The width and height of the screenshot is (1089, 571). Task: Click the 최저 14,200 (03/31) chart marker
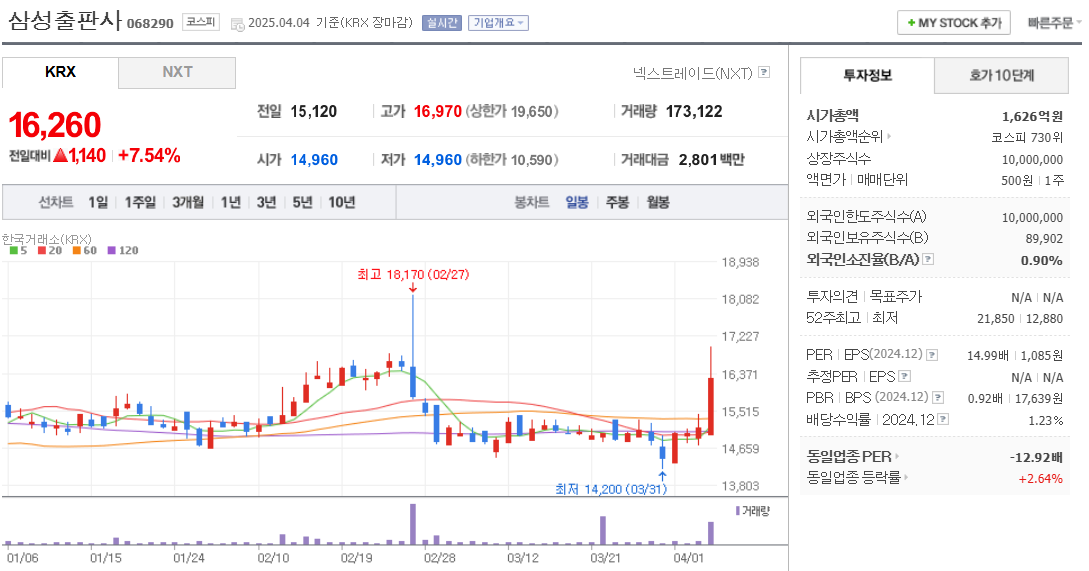(x=611, y=489)
